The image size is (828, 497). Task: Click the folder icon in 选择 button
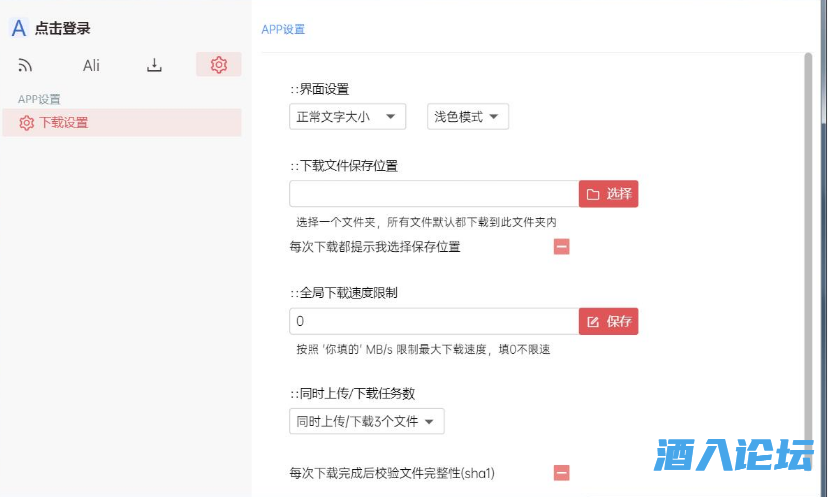[x=593, y=194]
